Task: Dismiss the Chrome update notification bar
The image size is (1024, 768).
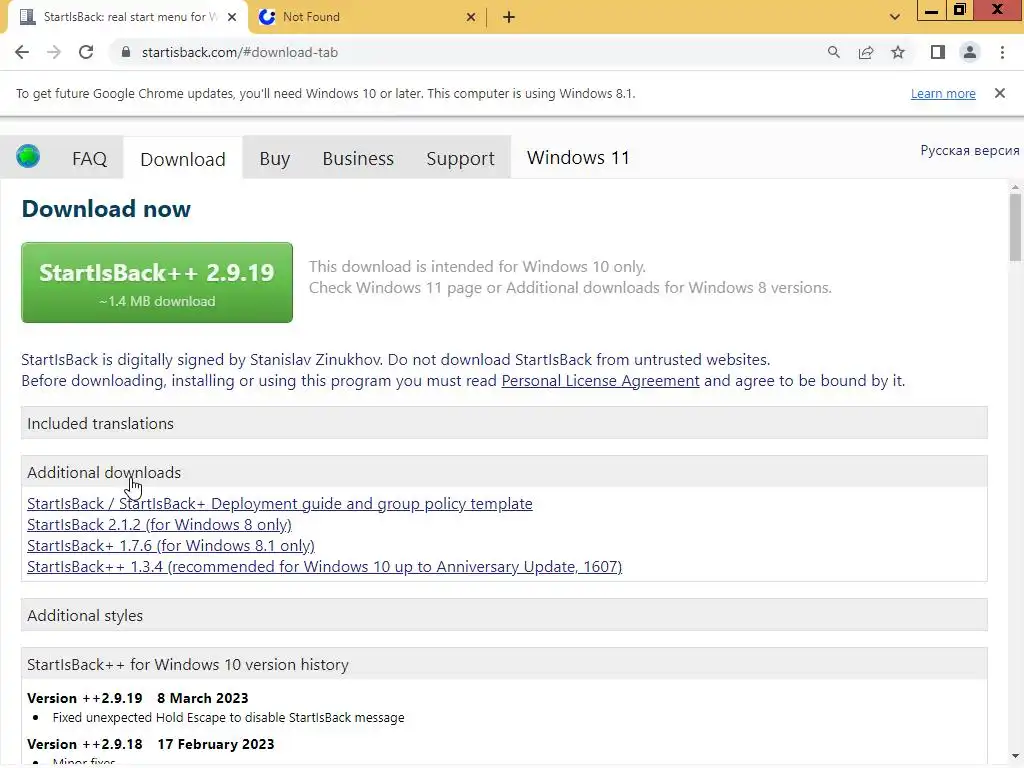Action: 999,93
